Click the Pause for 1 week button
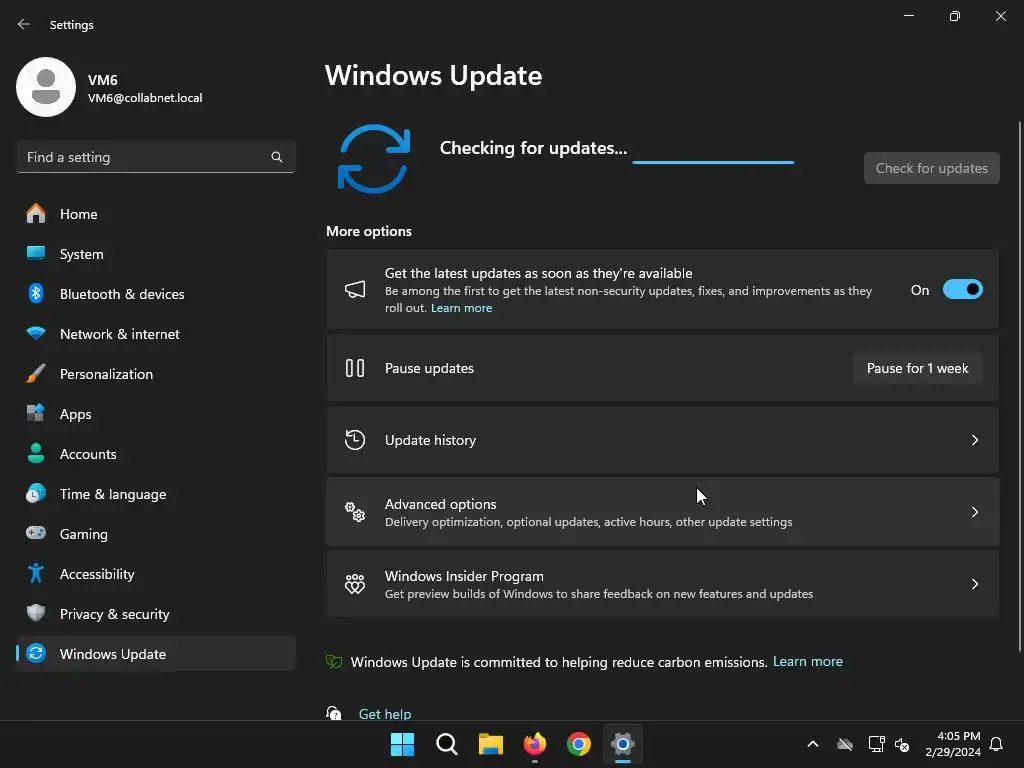The width and height of the screenshot is (1024, 768). point(918,368)
